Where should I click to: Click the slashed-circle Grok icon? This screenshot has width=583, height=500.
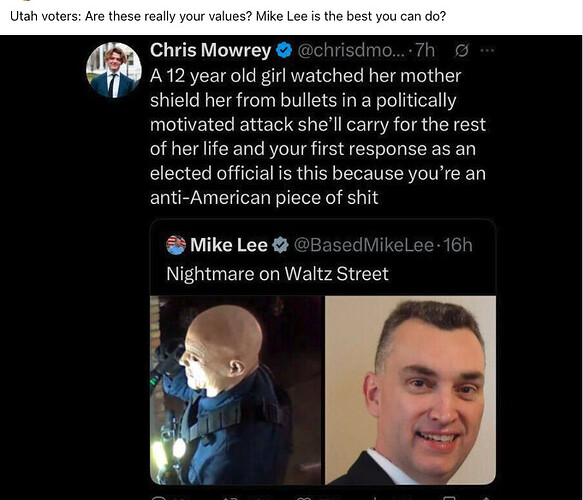[x=461, y=50]
